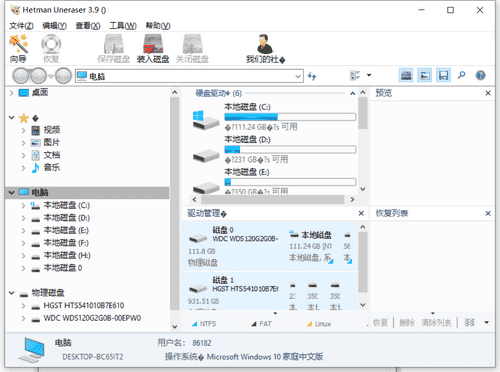Viewport: 500px width, 372px height.
Task: Collapse the favorites star node
Action: click(x=12, y=118)
